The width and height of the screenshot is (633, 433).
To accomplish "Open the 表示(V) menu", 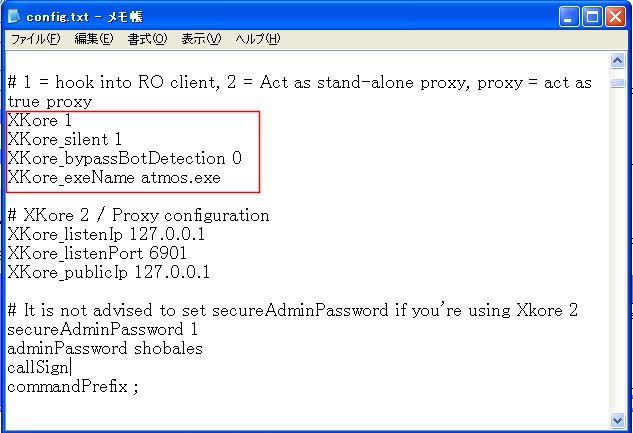I will (201, 39).
